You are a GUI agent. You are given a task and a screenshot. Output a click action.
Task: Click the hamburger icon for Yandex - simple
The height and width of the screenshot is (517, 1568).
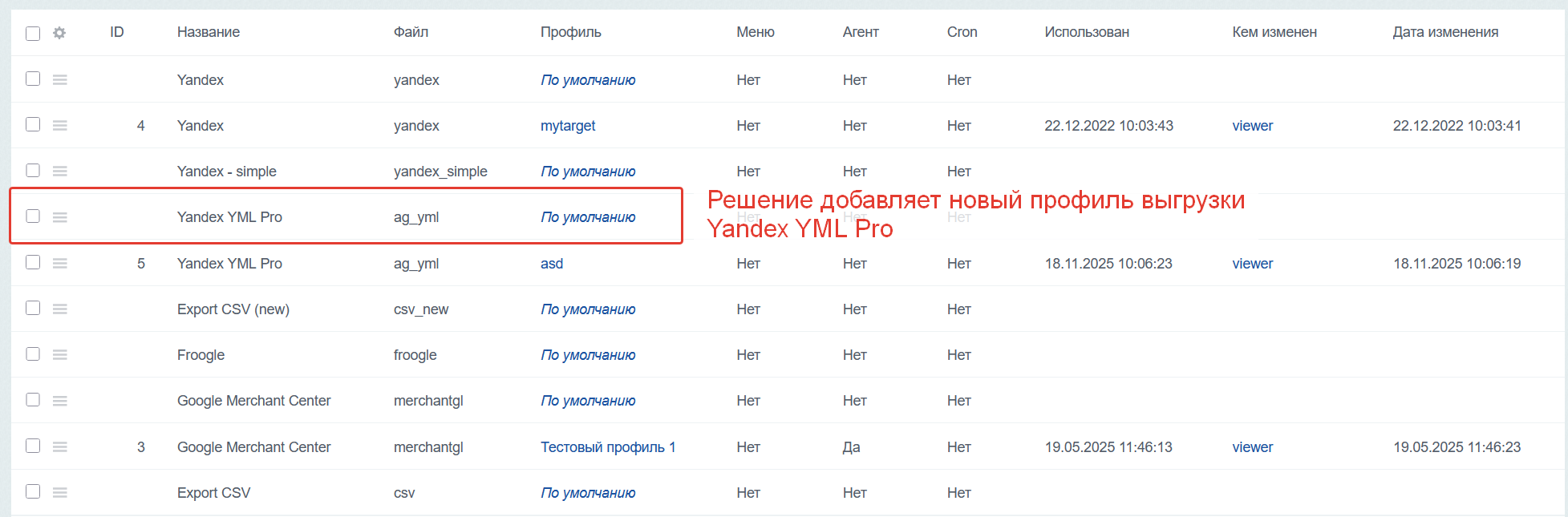tap(60, 172)
